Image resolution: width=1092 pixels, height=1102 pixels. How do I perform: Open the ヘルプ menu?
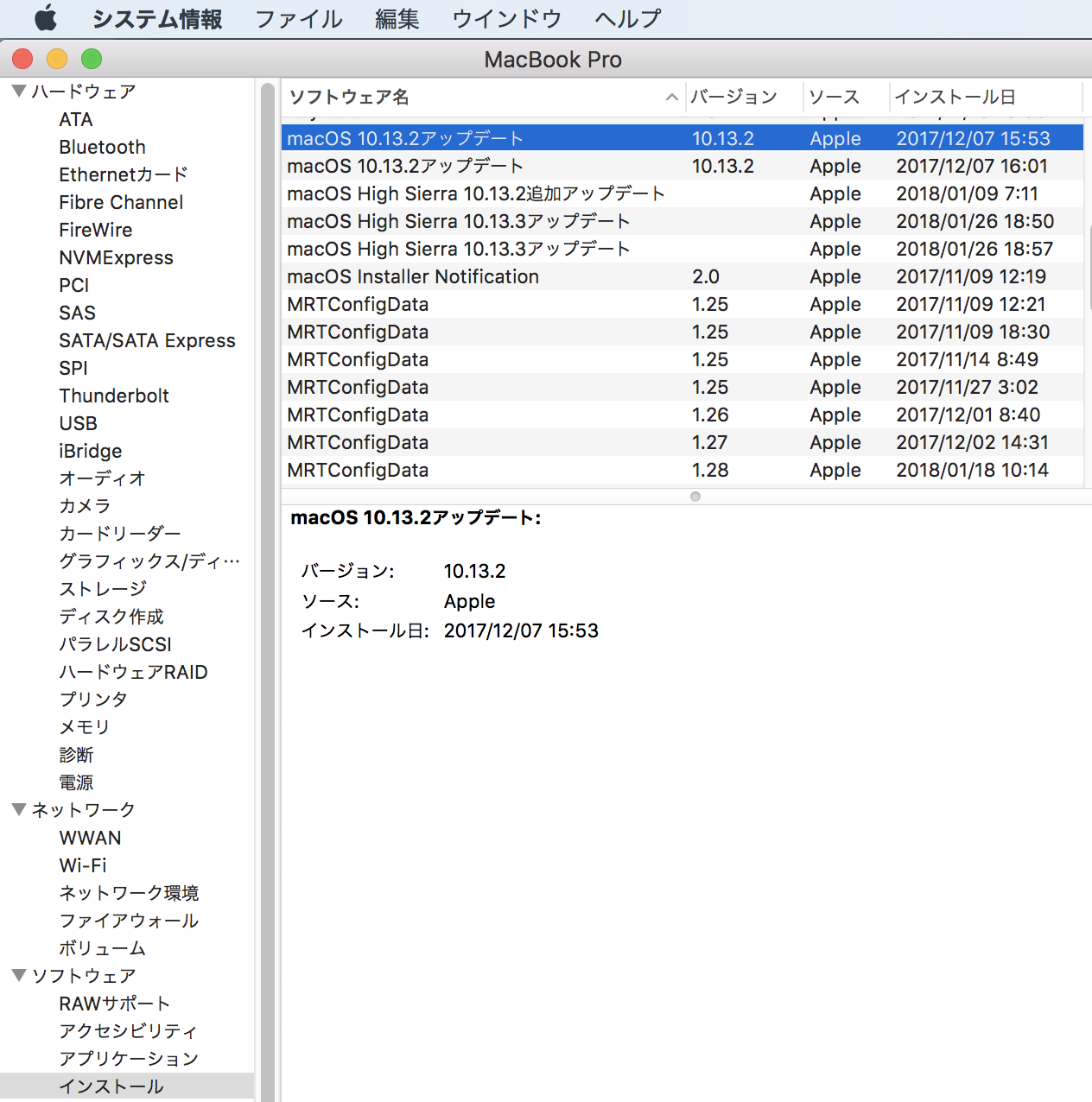click(x=628, y=18)
